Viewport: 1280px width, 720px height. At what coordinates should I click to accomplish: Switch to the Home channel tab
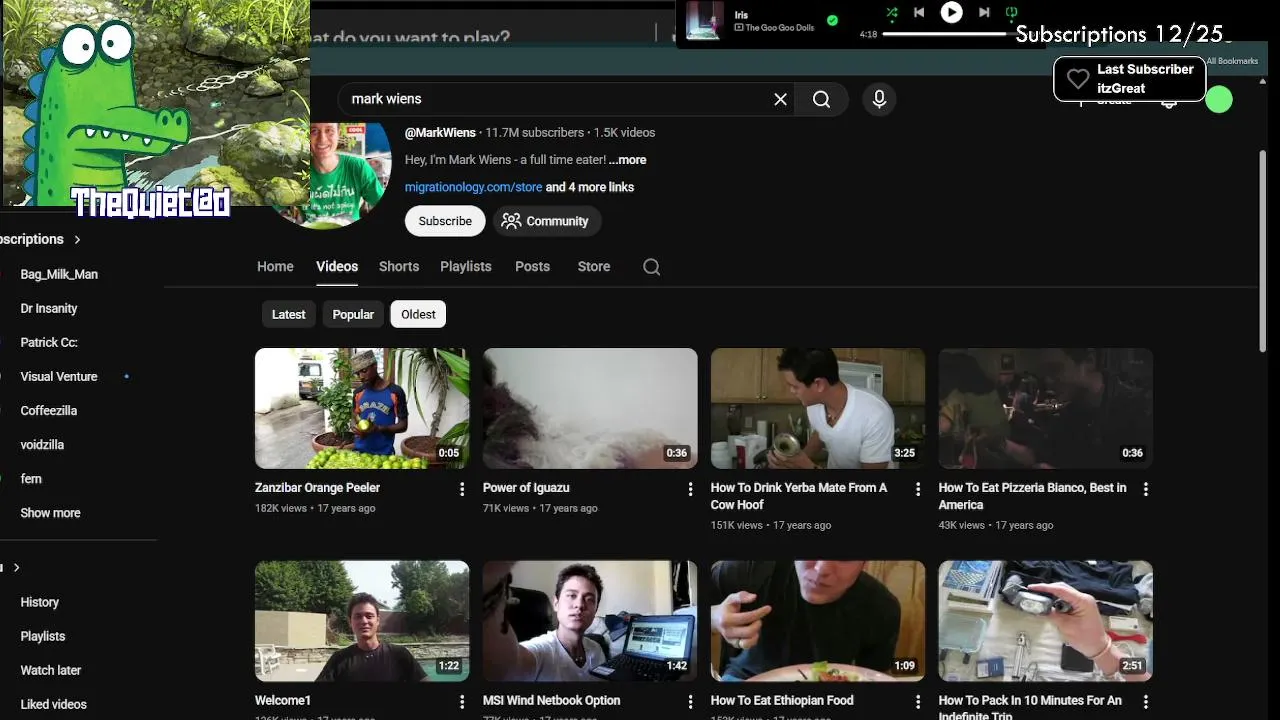click(x=275, y=266)
